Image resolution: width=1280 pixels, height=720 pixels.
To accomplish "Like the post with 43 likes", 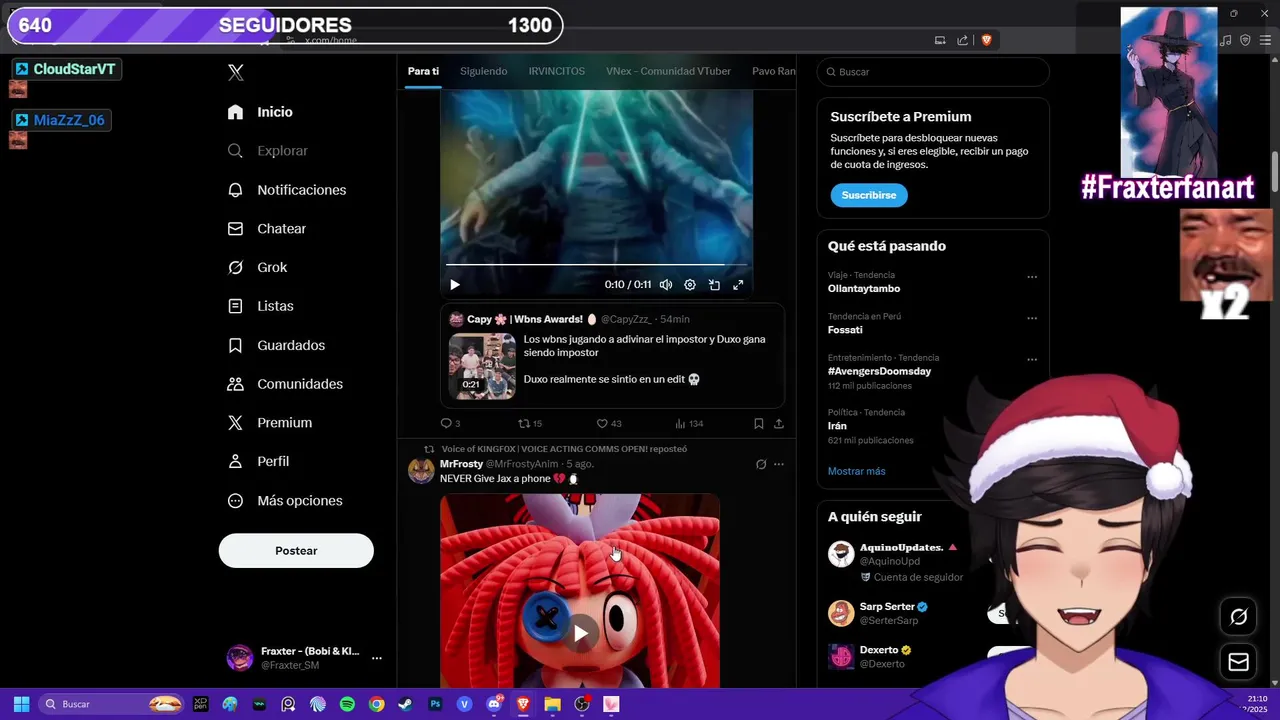I will (609, 424).
